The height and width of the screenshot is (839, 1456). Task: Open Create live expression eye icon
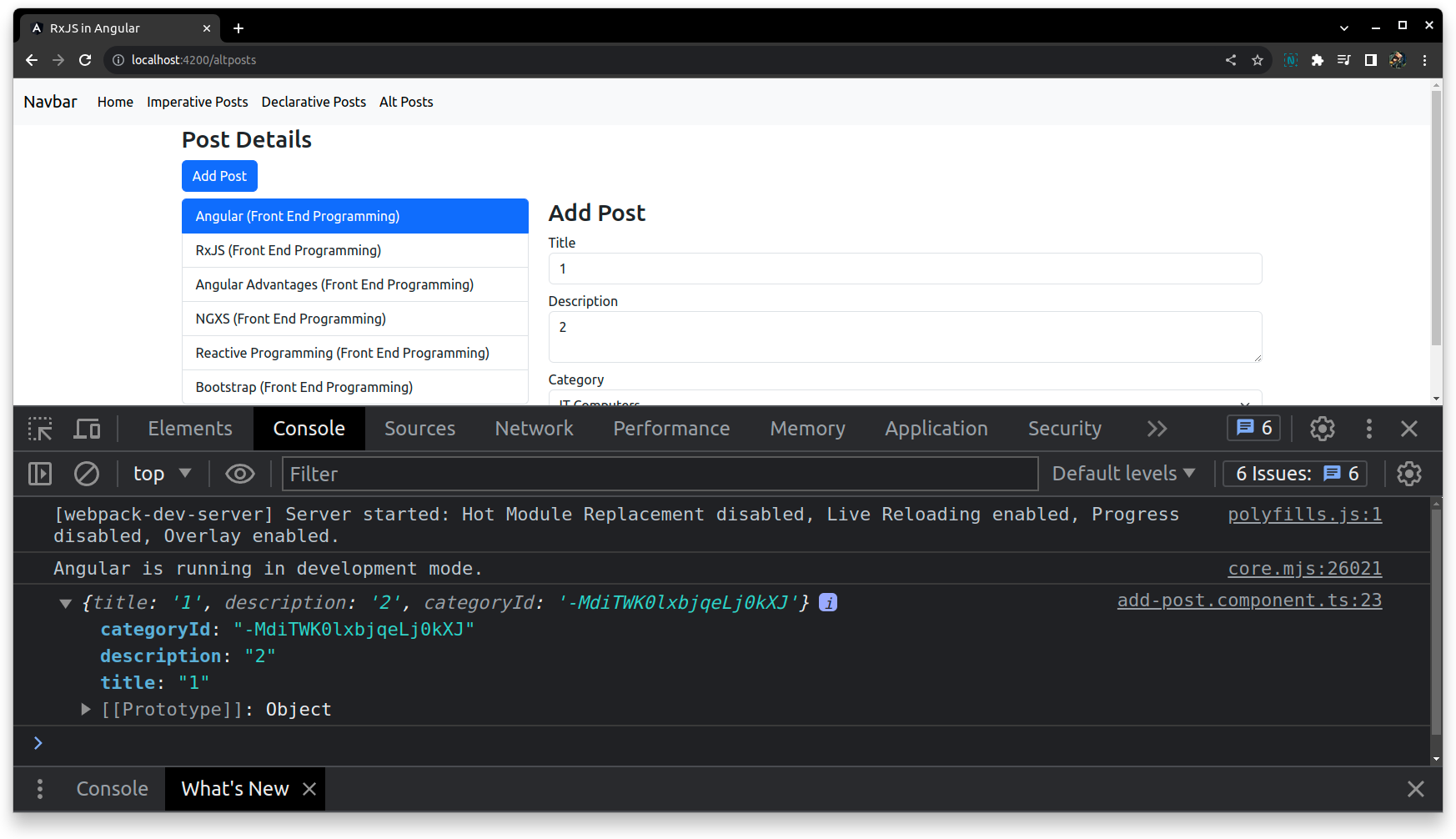click(239, 473)
